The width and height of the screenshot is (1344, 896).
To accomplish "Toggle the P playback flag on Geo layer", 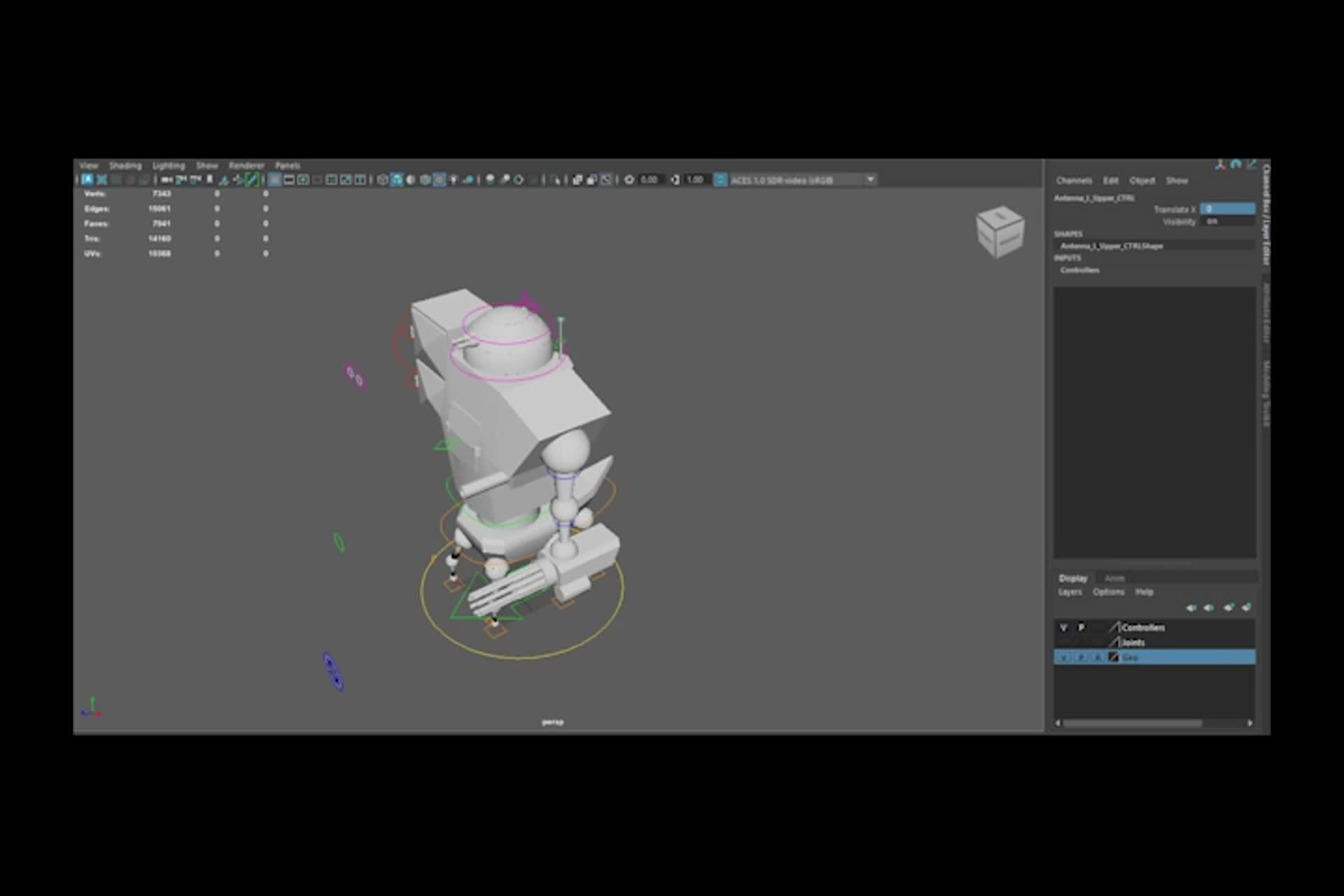I will (x=1081, y=658).
